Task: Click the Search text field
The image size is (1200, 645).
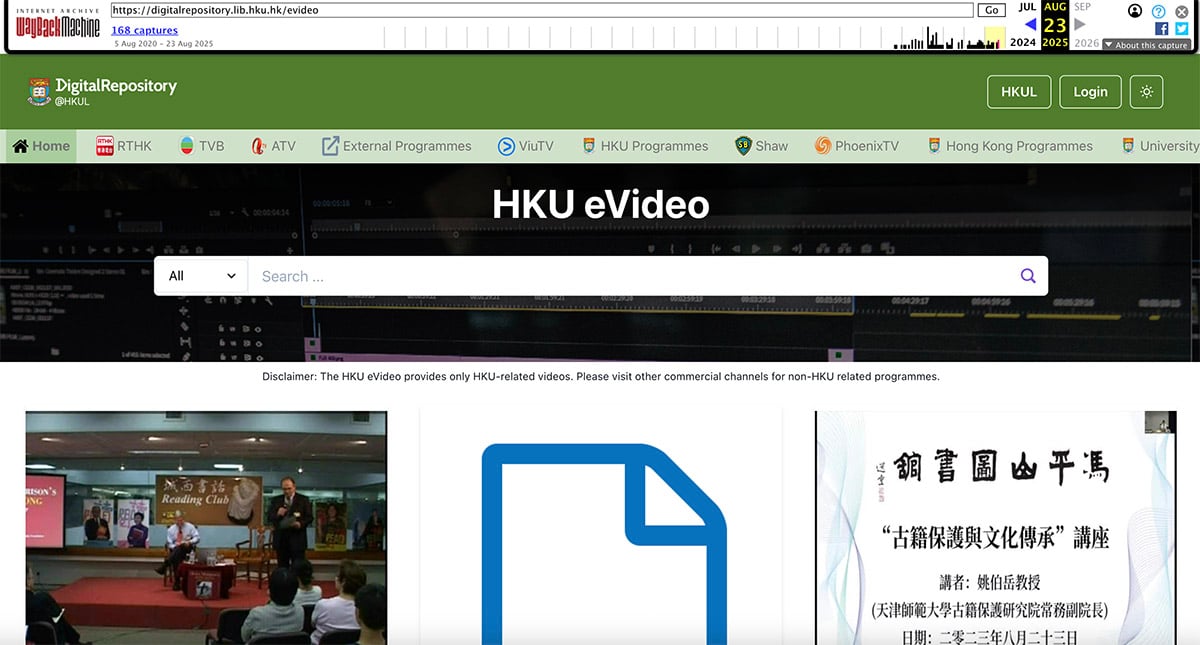Action: coord(630,276)
